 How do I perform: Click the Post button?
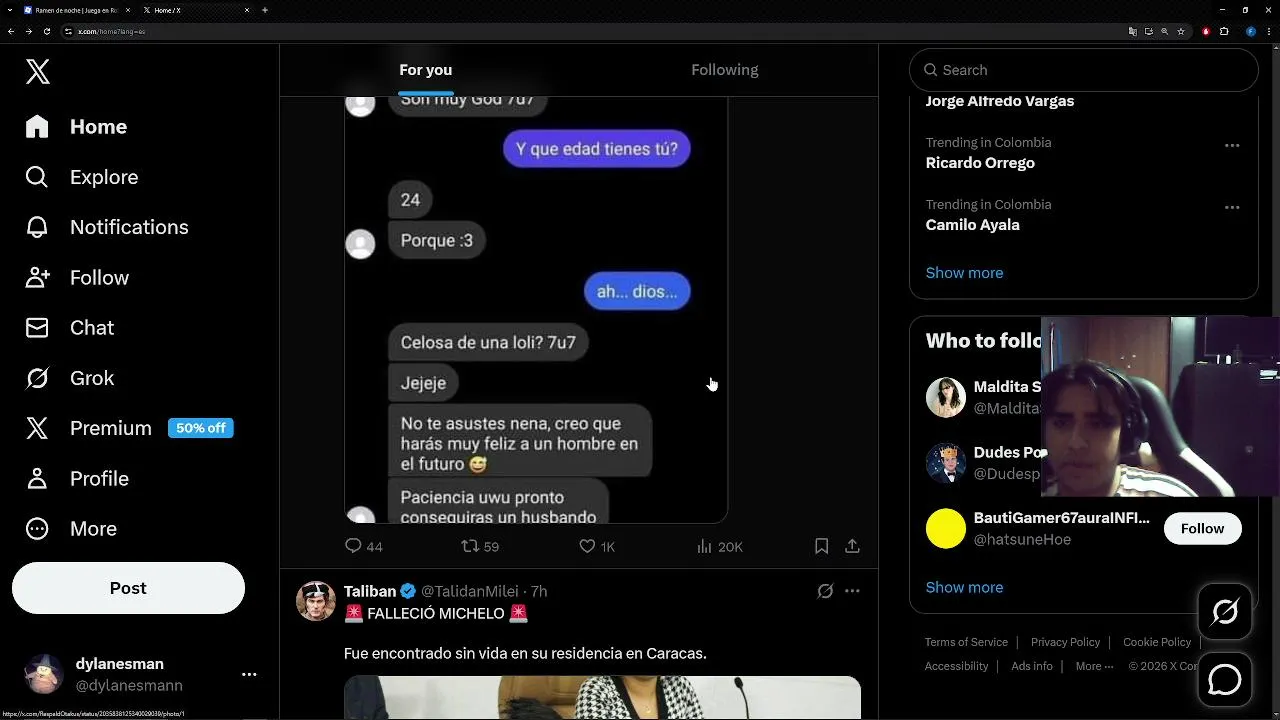point(128,588)
